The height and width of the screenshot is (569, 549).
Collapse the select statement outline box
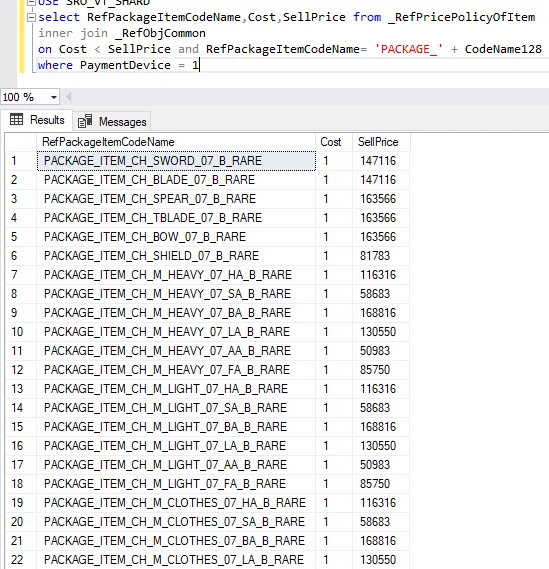pos(32,17)
